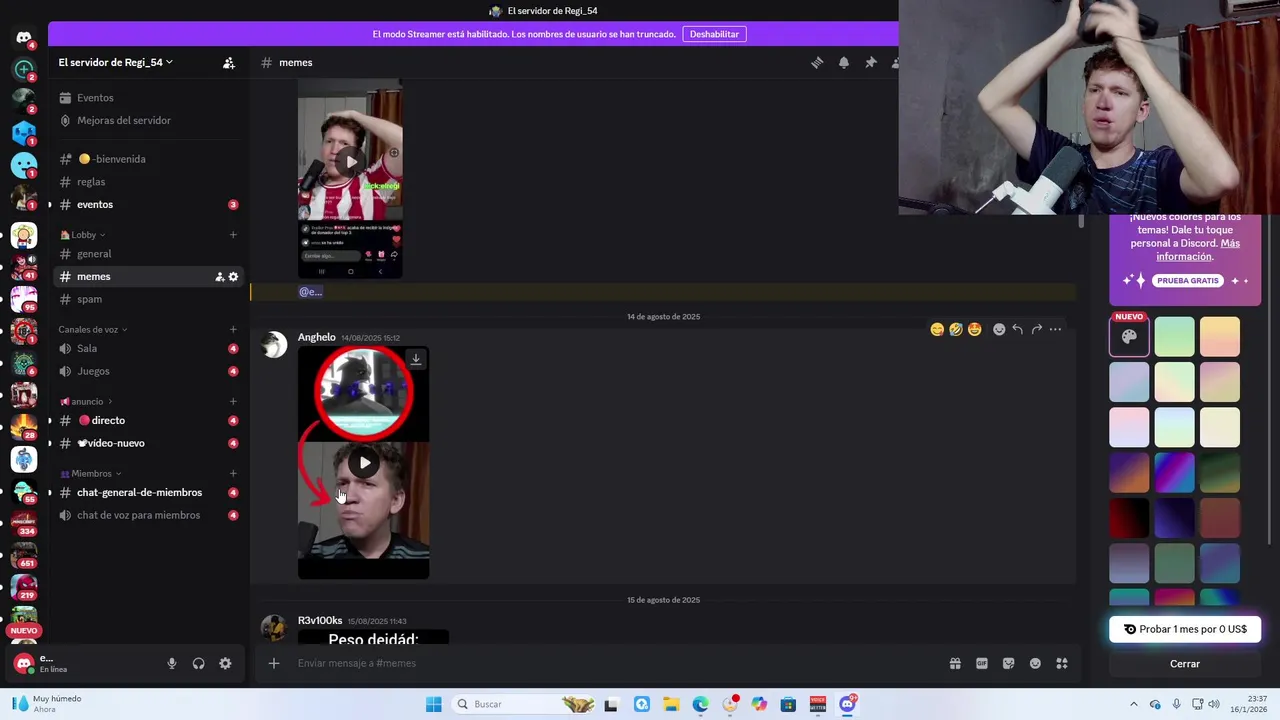1280x720 pixels.
Task: Click PRUEBA GRATIS button
Action: click(1187, 281)
